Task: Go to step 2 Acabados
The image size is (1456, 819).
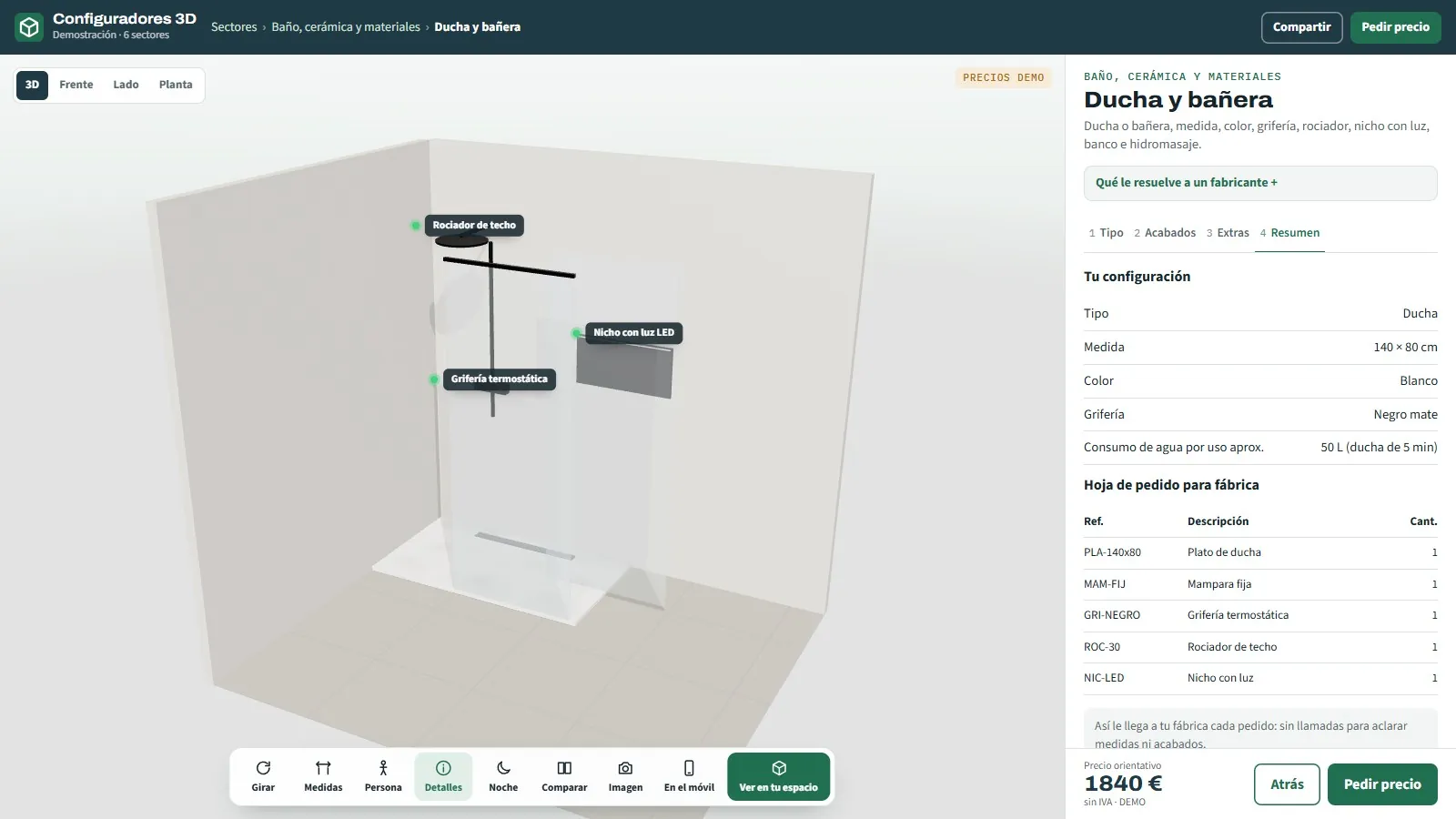Action: point(1165,233)
